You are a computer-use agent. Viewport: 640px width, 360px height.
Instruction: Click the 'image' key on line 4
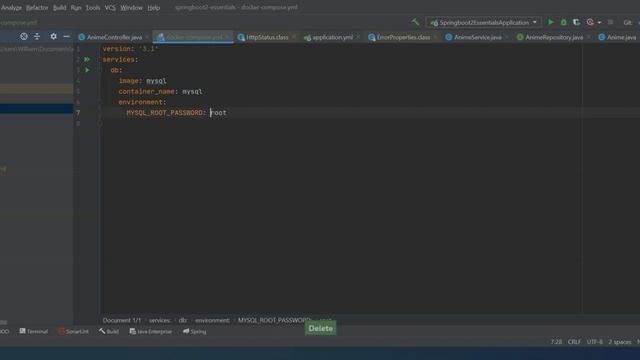click(x=129, y=81)
